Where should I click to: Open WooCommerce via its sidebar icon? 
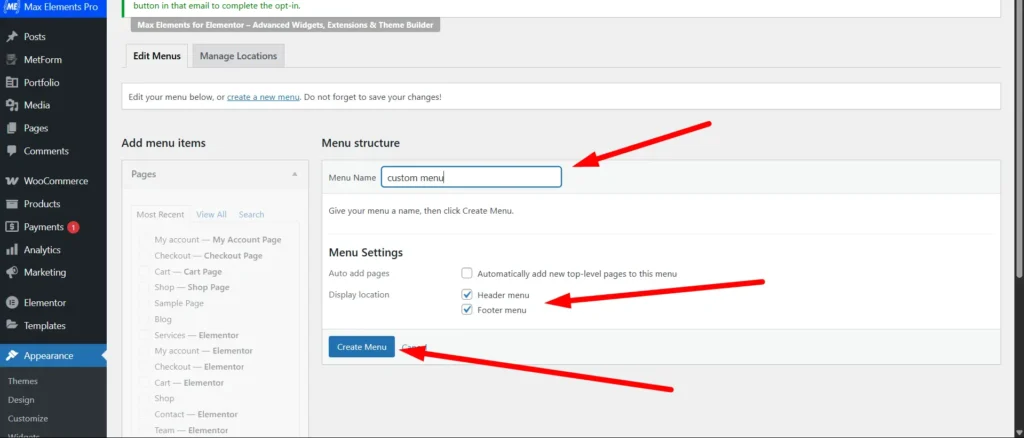(x=12, y=181)
